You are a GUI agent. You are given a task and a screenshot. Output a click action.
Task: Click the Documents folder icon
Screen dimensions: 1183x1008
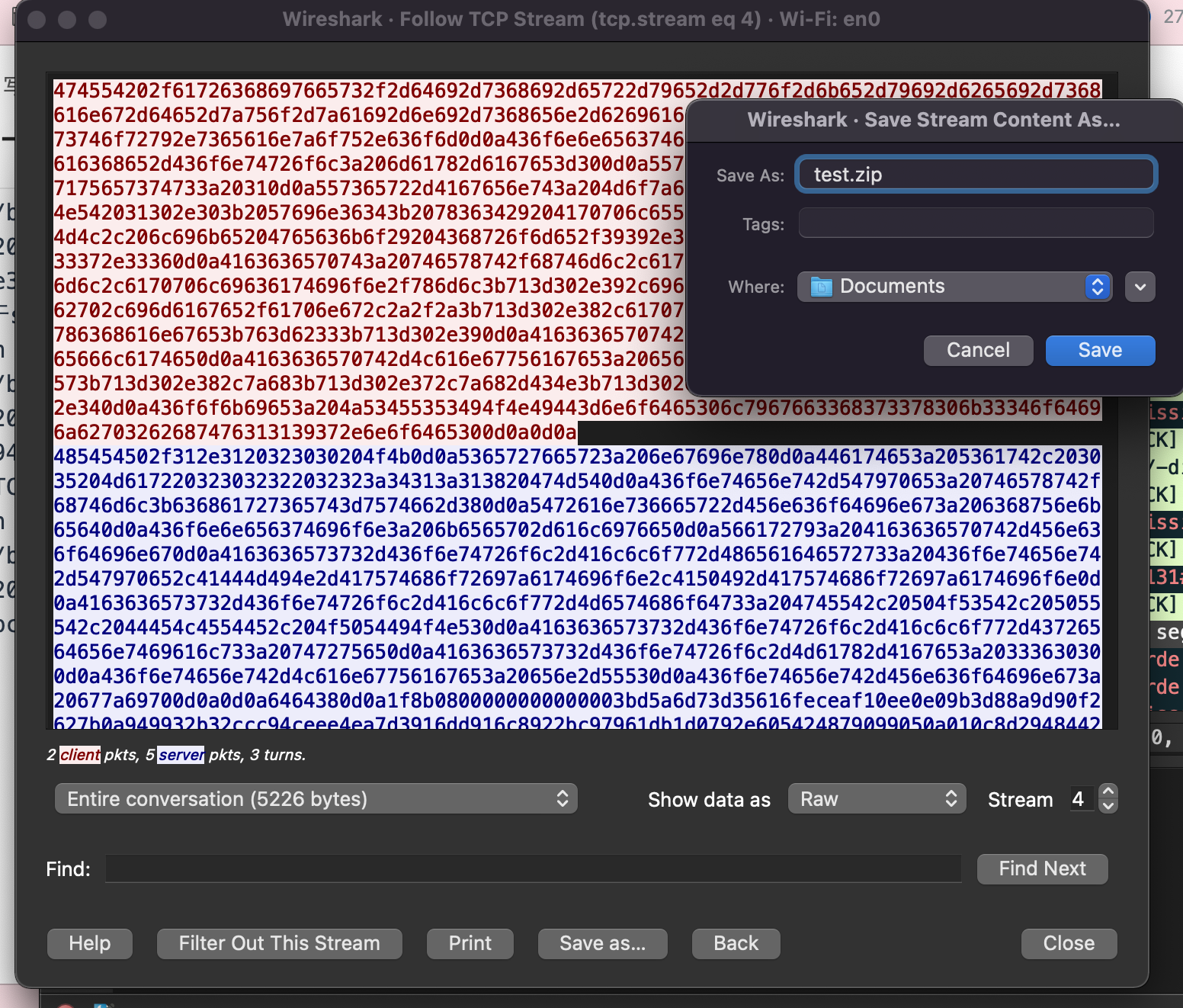pyautogui.click(x=821, y=287)
